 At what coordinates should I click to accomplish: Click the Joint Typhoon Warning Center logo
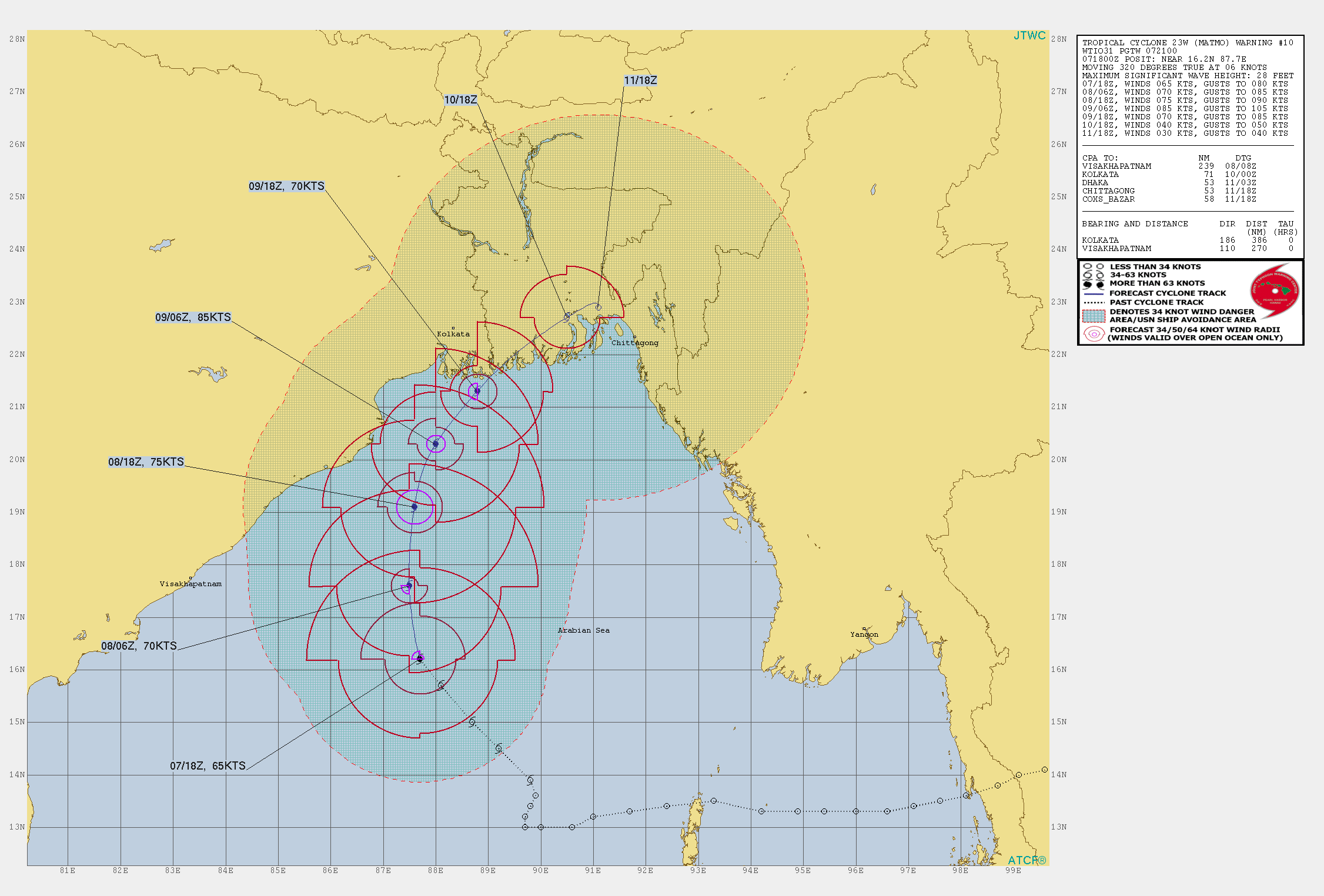click(x=1275, y=290)
